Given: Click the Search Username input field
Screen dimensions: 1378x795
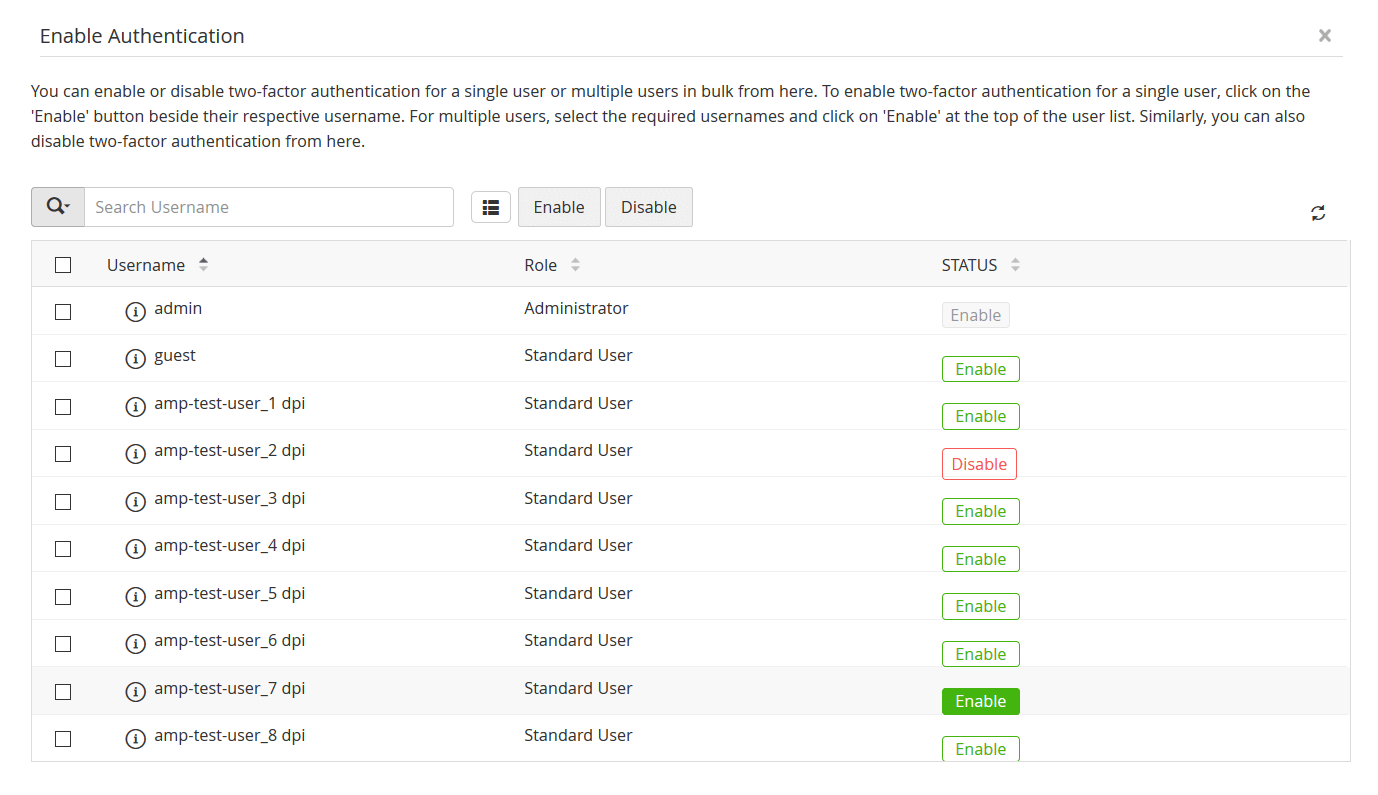Looking at the screenshot, I should 268,207.
